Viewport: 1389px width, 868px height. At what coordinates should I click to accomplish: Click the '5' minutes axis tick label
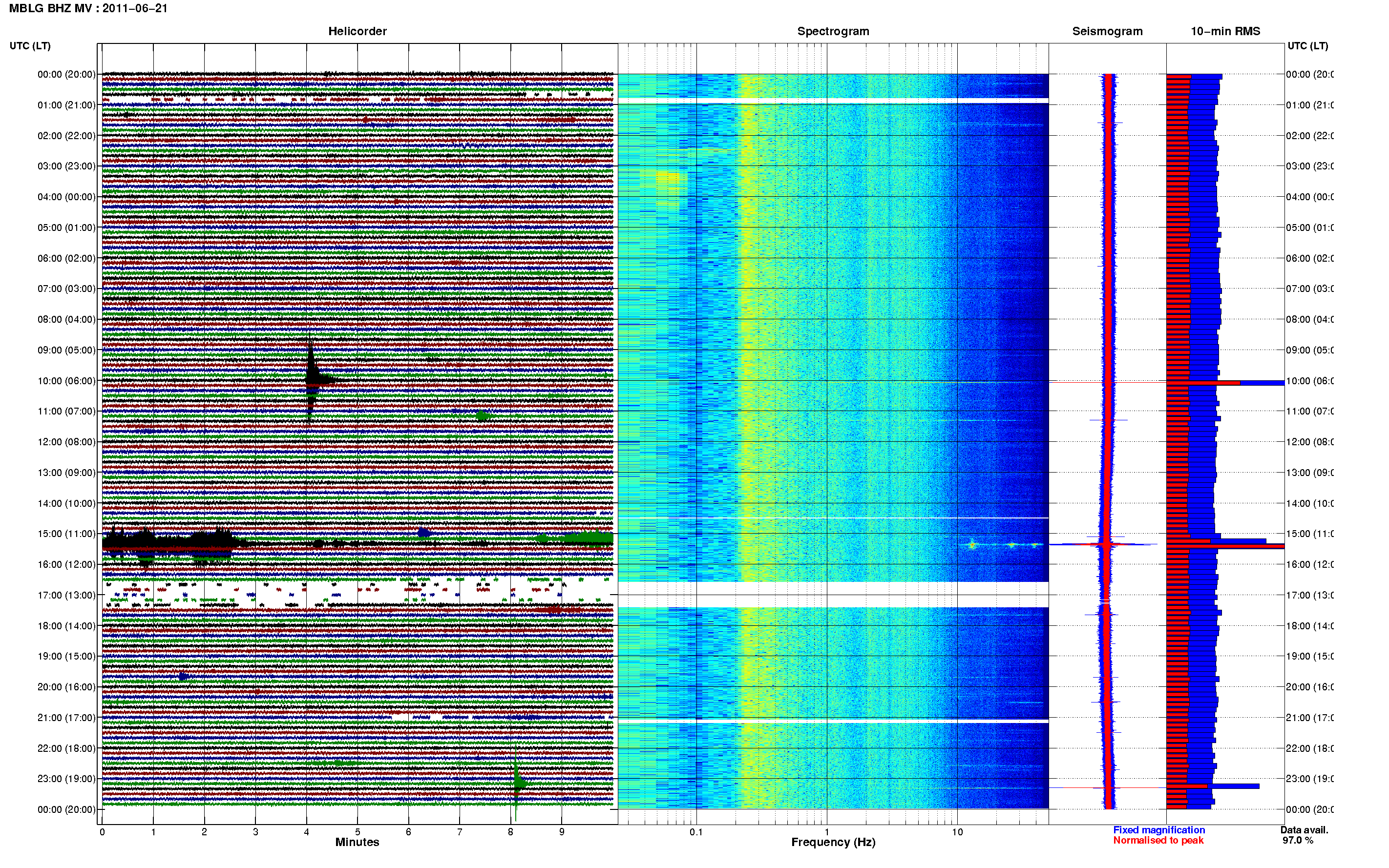(357, 832)
